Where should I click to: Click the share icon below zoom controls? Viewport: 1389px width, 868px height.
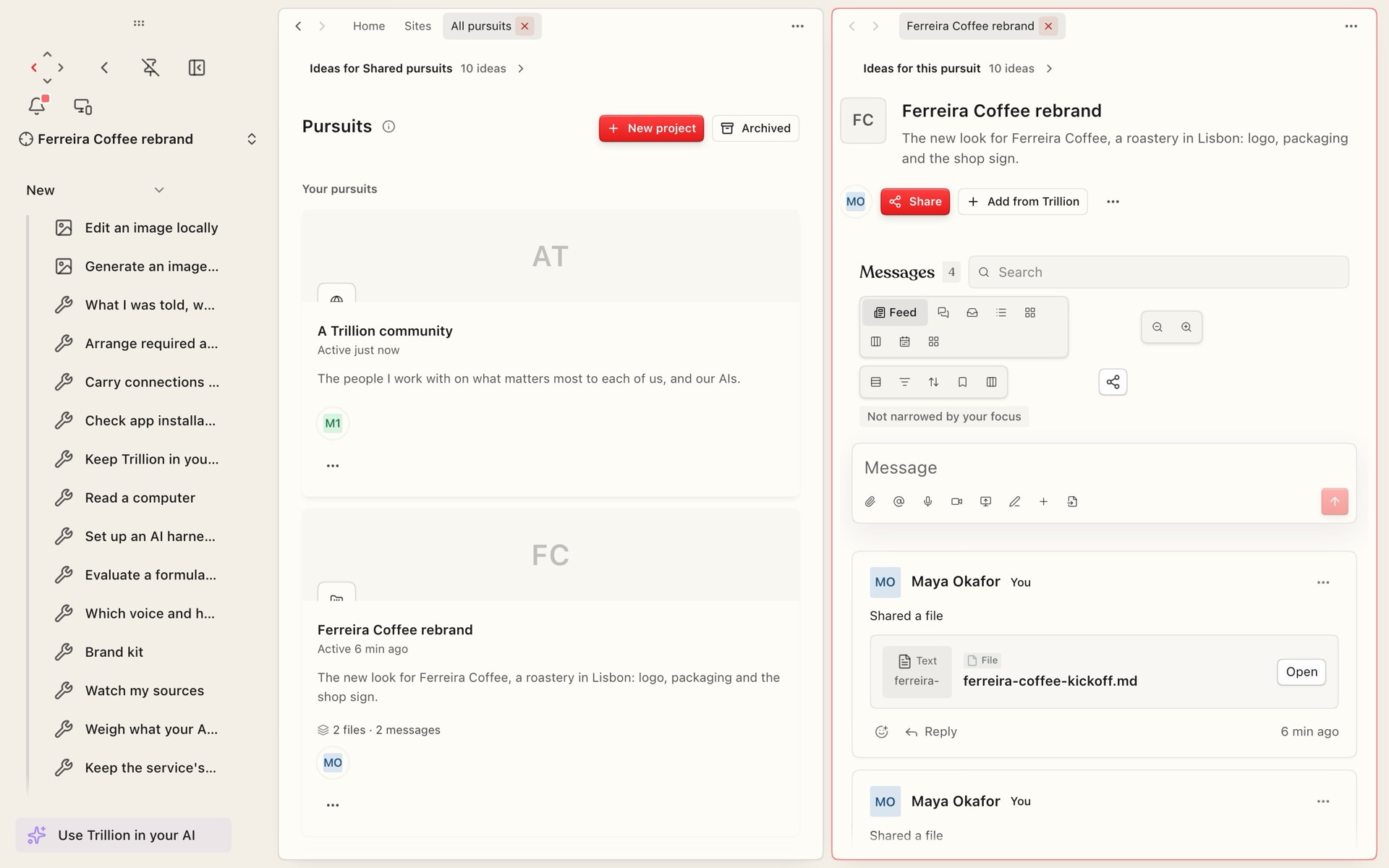(1113, 382)
